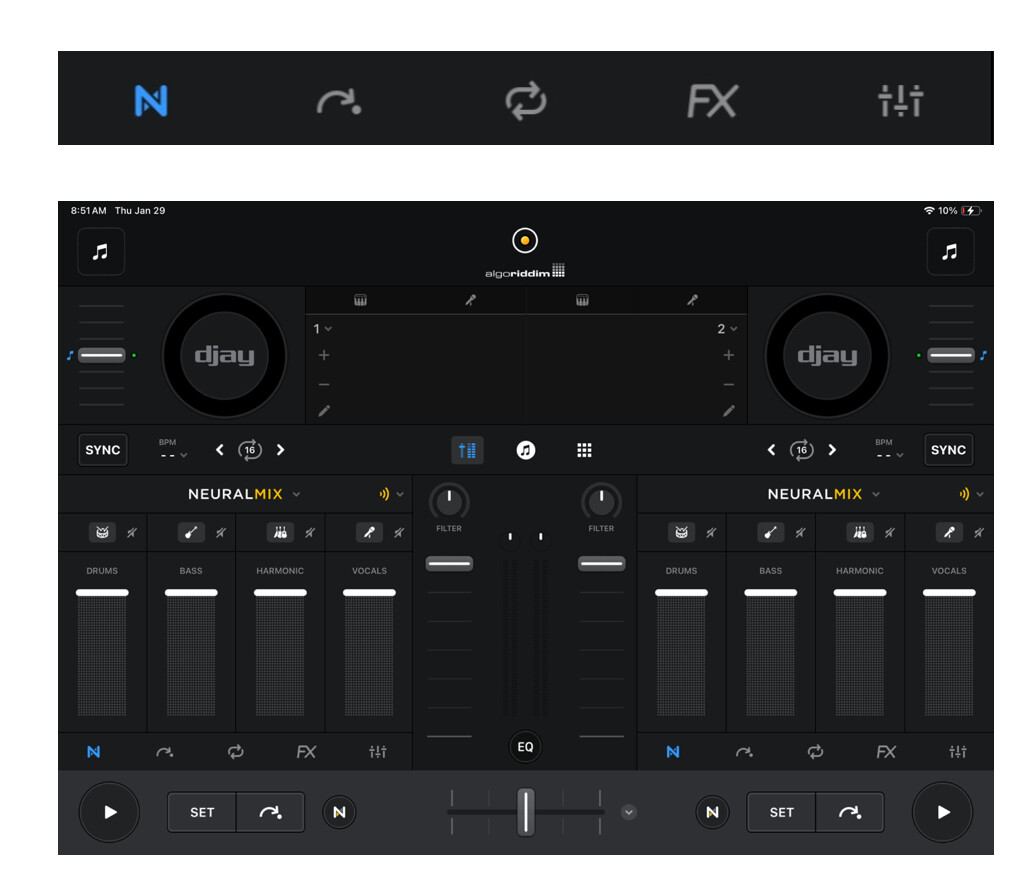Expand the left deck NEURALMIX dropdown
This screenshot has width=1032, height=877.
point(297,494)
